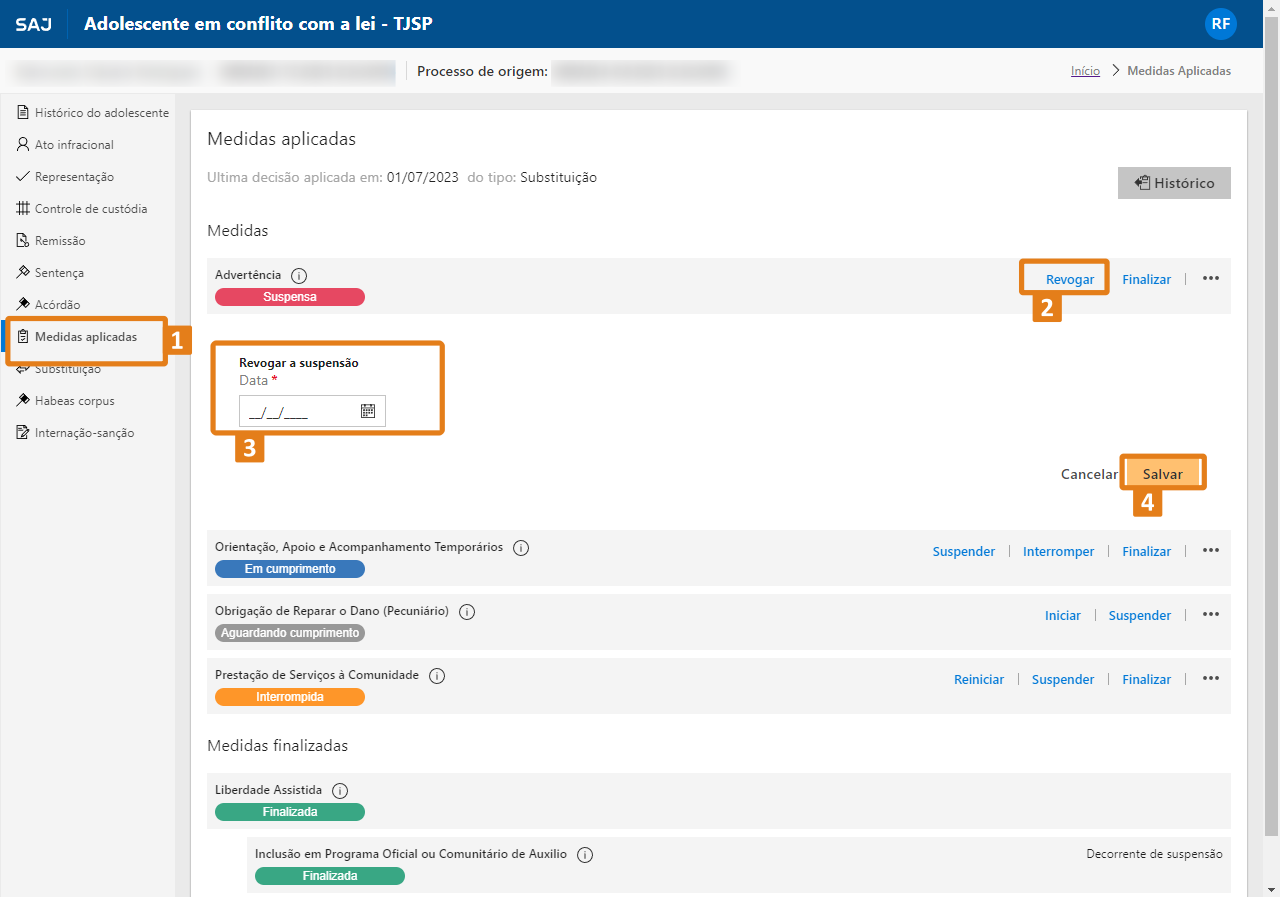
Task: Show info for Liberdade Assistida
Action: [339, 790]
